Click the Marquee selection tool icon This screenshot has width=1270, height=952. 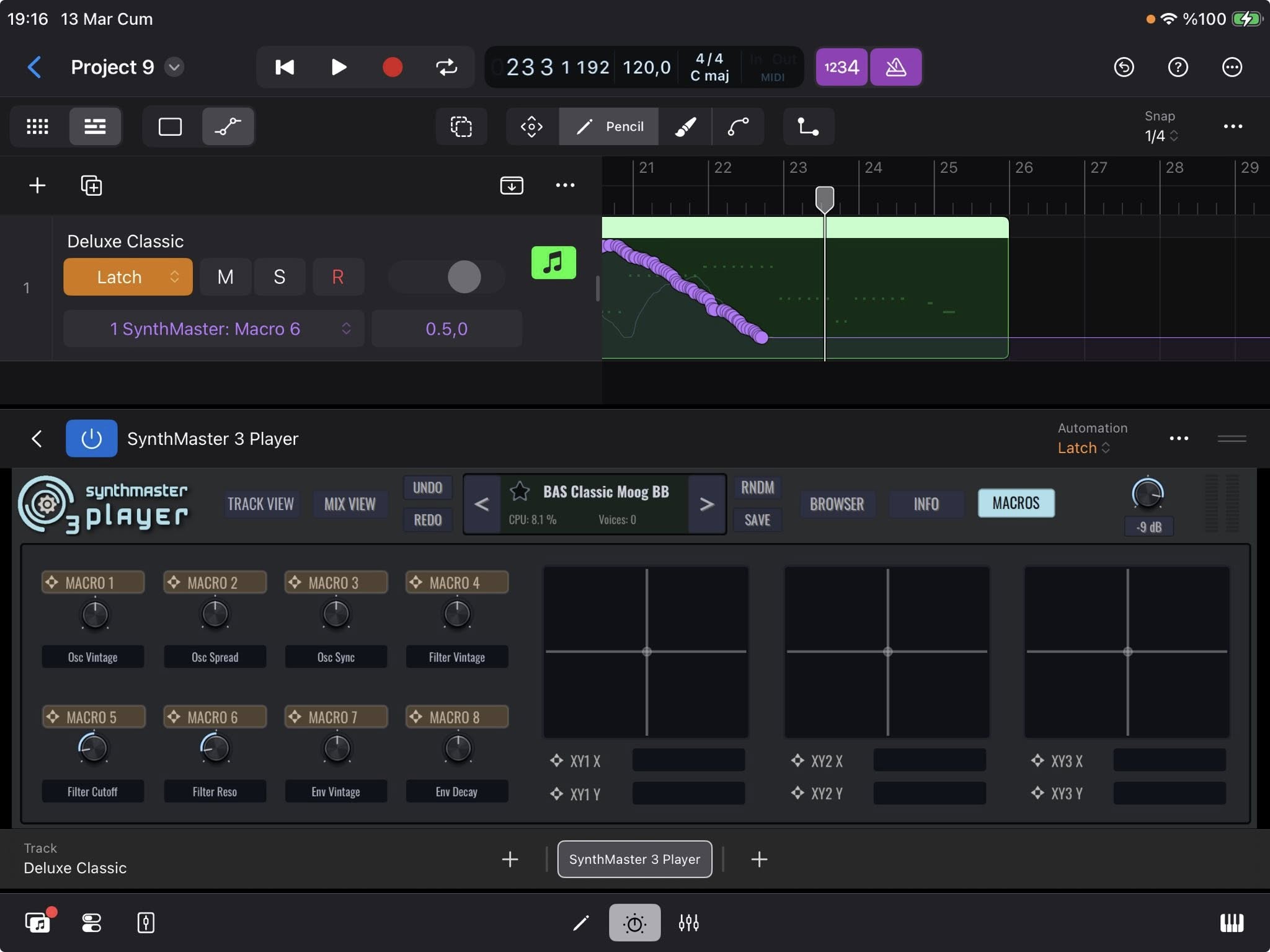pyautogui.click(x=461, y=126)
